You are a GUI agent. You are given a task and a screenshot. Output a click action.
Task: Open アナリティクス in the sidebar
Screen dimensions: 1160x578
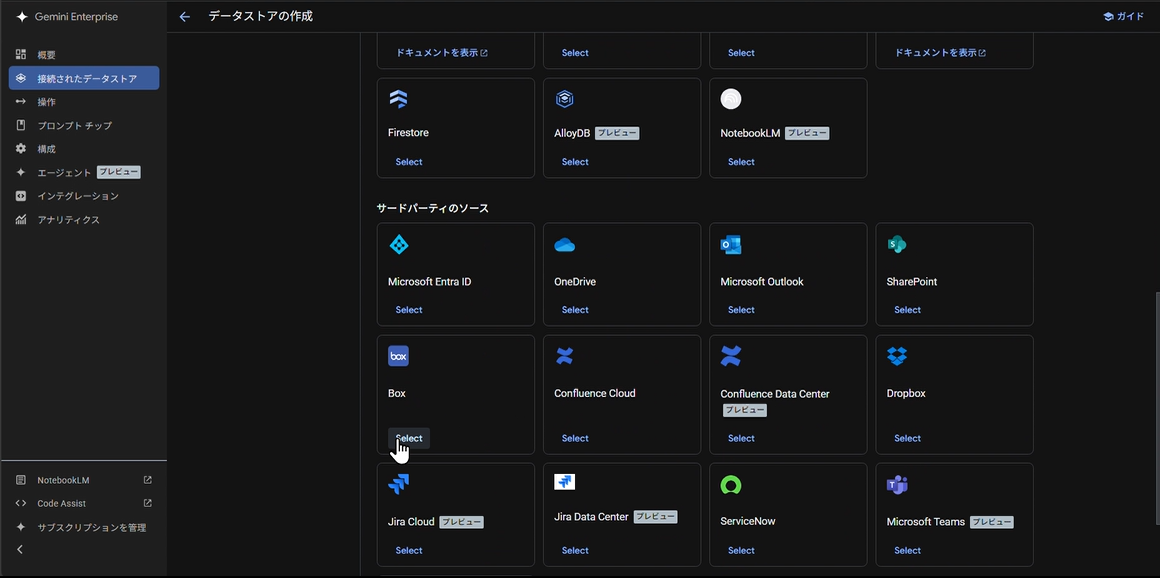[68, 220]
